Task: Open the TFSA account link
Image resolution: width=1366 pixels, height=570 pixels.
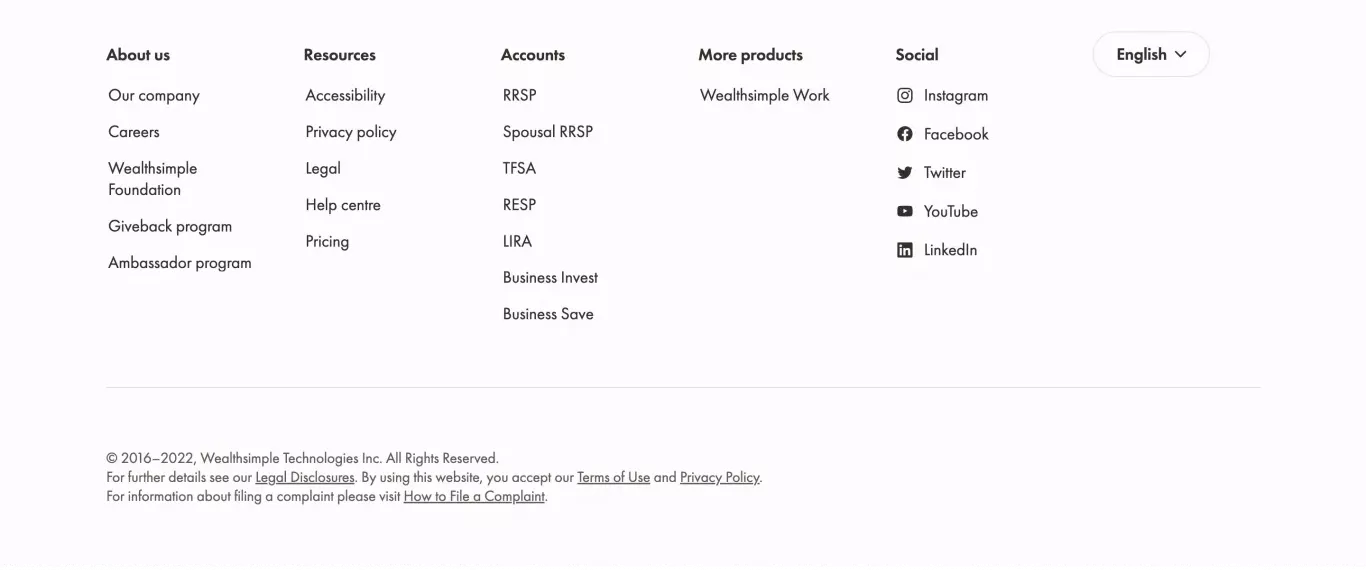Action: (519, 168)
